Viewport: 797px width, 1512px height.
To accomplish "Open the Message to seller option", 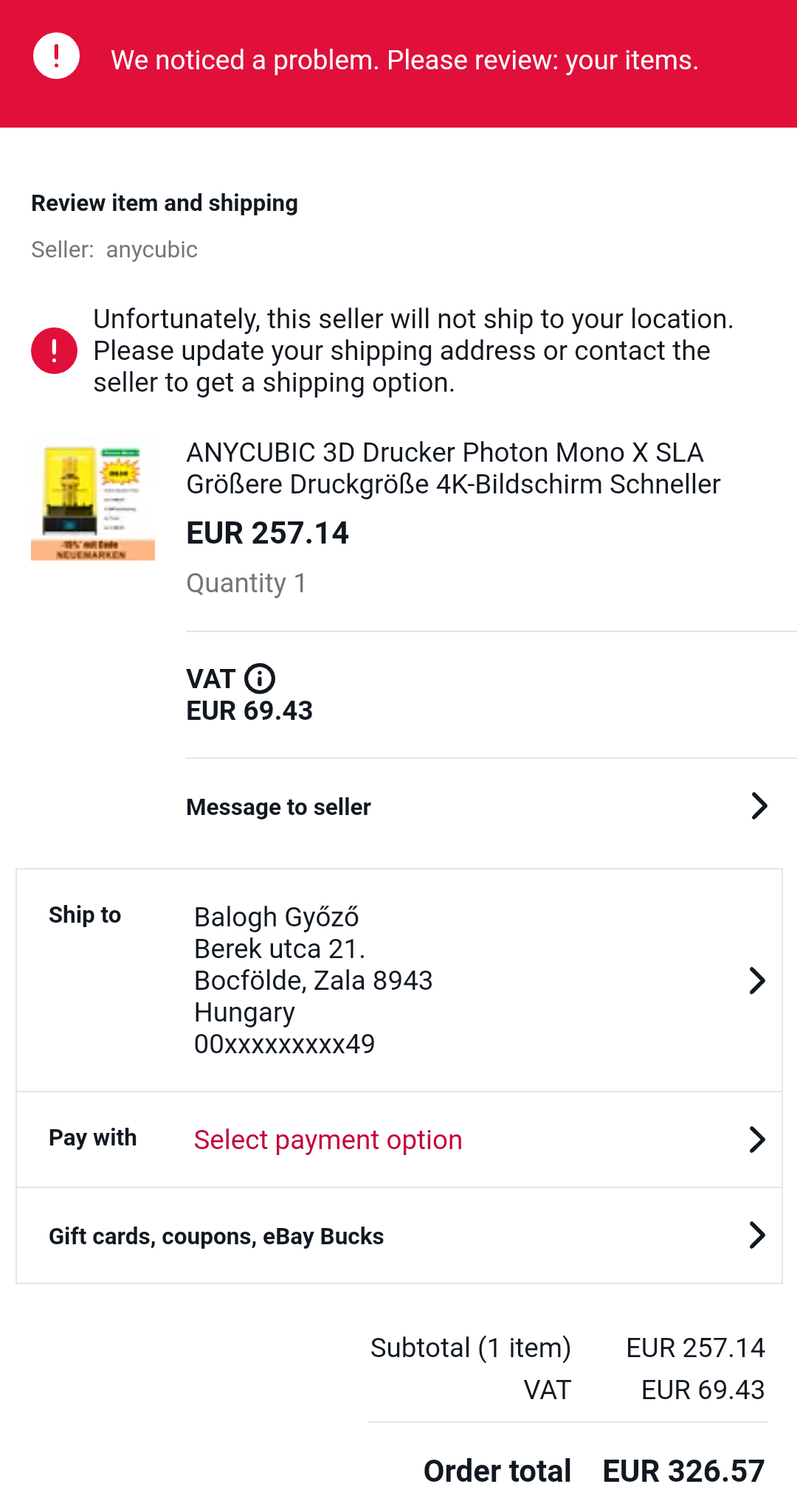I will pyautogui.click(x=278, y=807).
